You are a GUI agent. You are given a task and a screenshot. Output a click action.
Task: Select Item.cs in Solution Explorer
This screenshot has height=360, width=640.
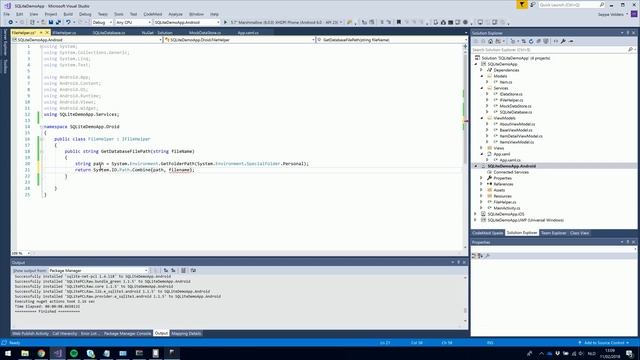click(x=506, y=82)
